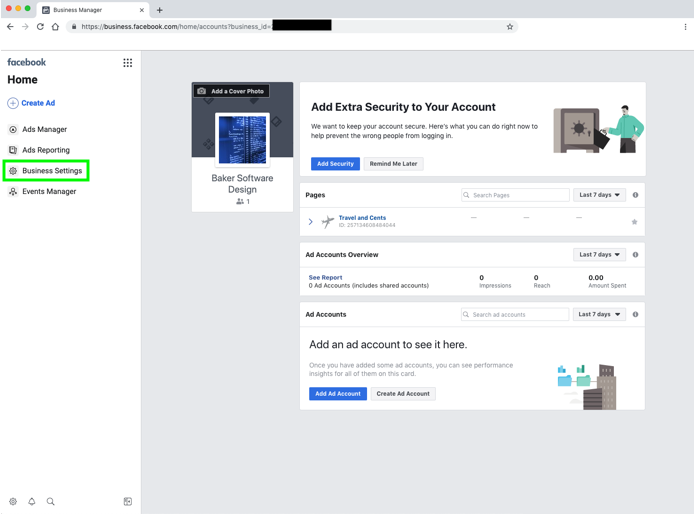This screenshot has height=514, width=694.
Task: Open Ad Accounts Overview Last 7 days dropdown
Action: [x=599, y=255]
